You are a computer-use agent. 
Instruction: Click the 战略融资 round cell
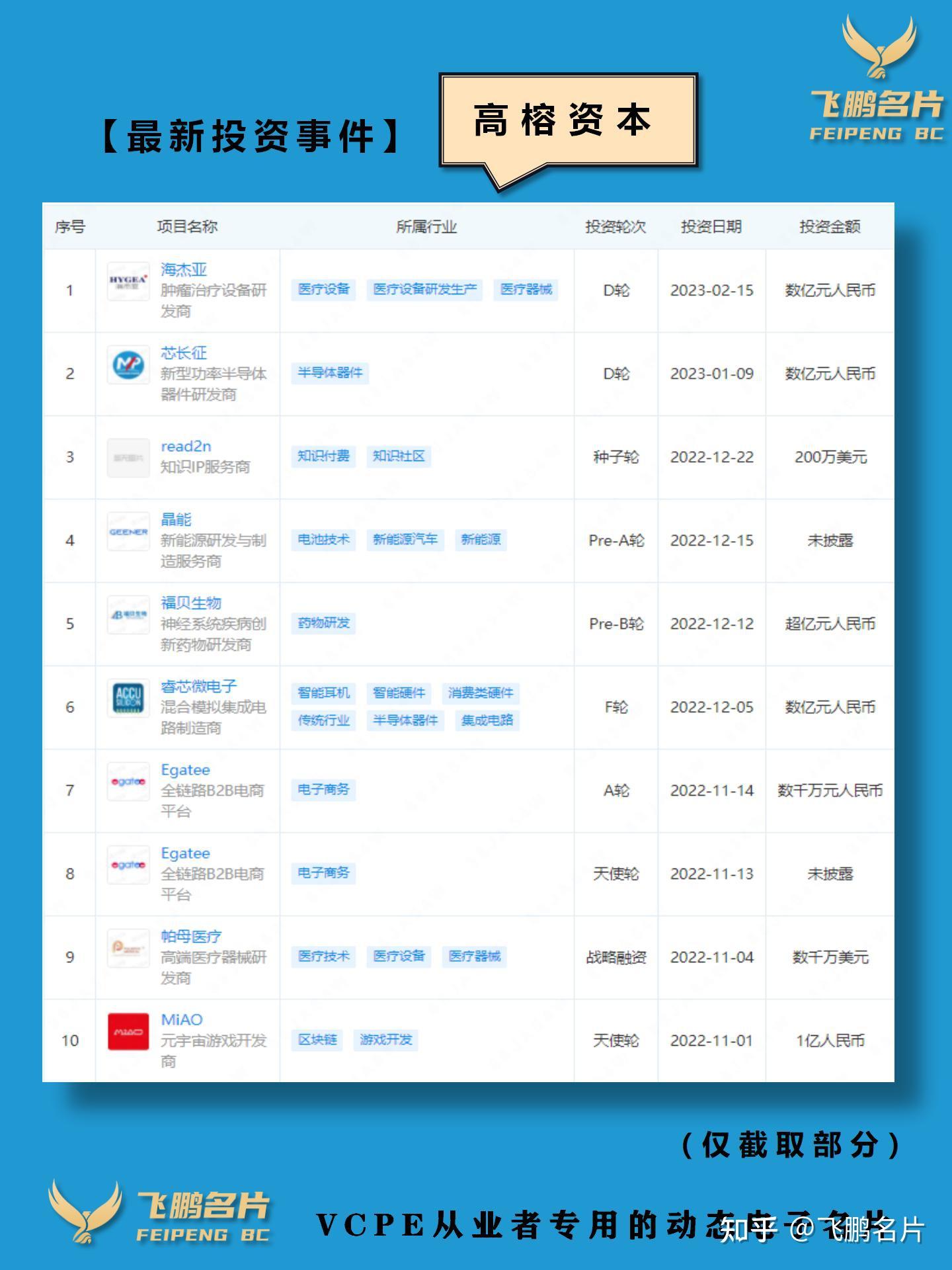[616, 957]
